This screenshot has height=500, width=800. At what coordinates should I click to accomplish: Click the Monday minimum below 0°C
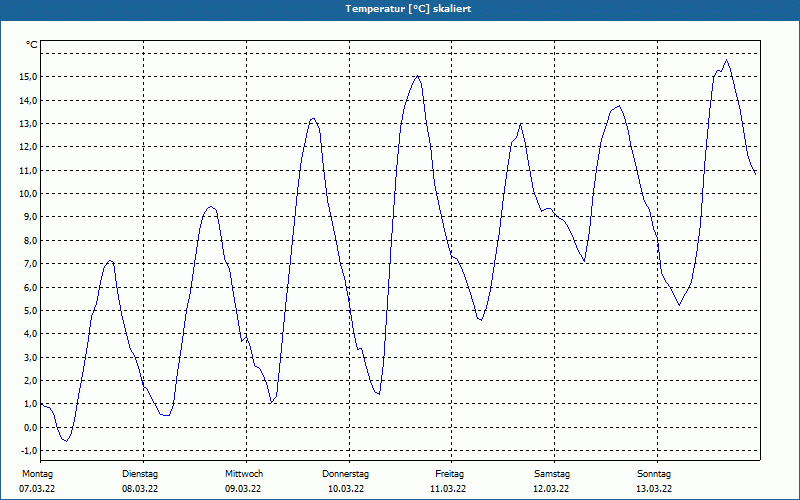pos(66,441)
